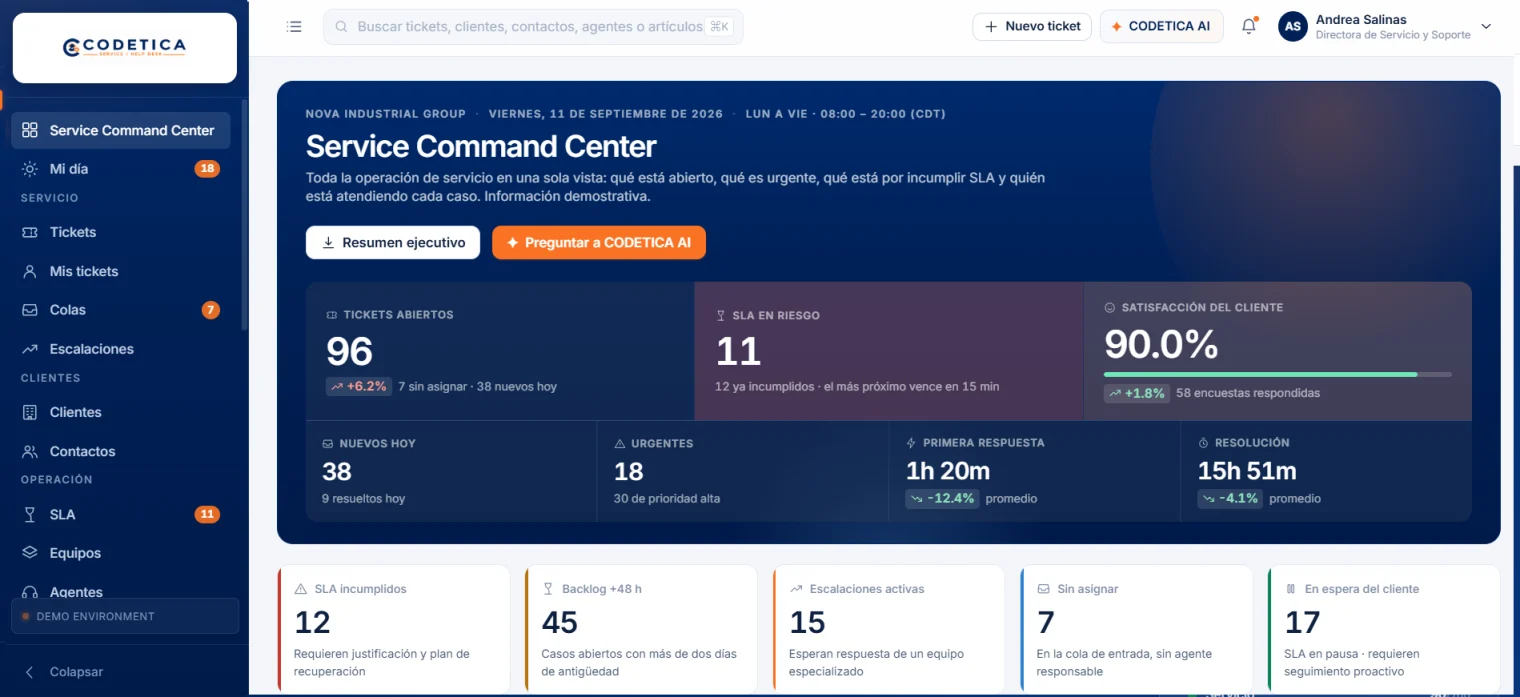Open Service Command Center in sidebar
This screenshot has width=1520, height=697.
tap(121, 130)
